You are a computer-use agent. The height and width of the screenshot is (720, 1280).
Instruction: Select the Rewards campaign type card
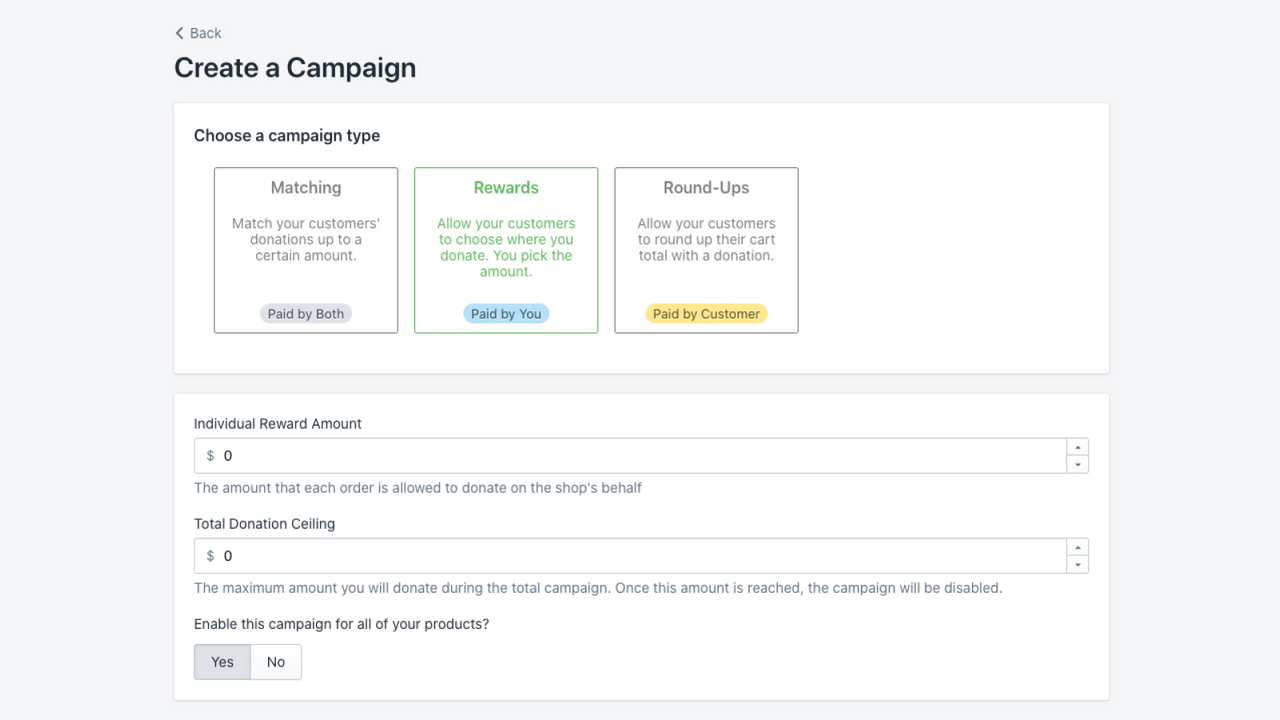pyautogui.click(x=506, y=250)
